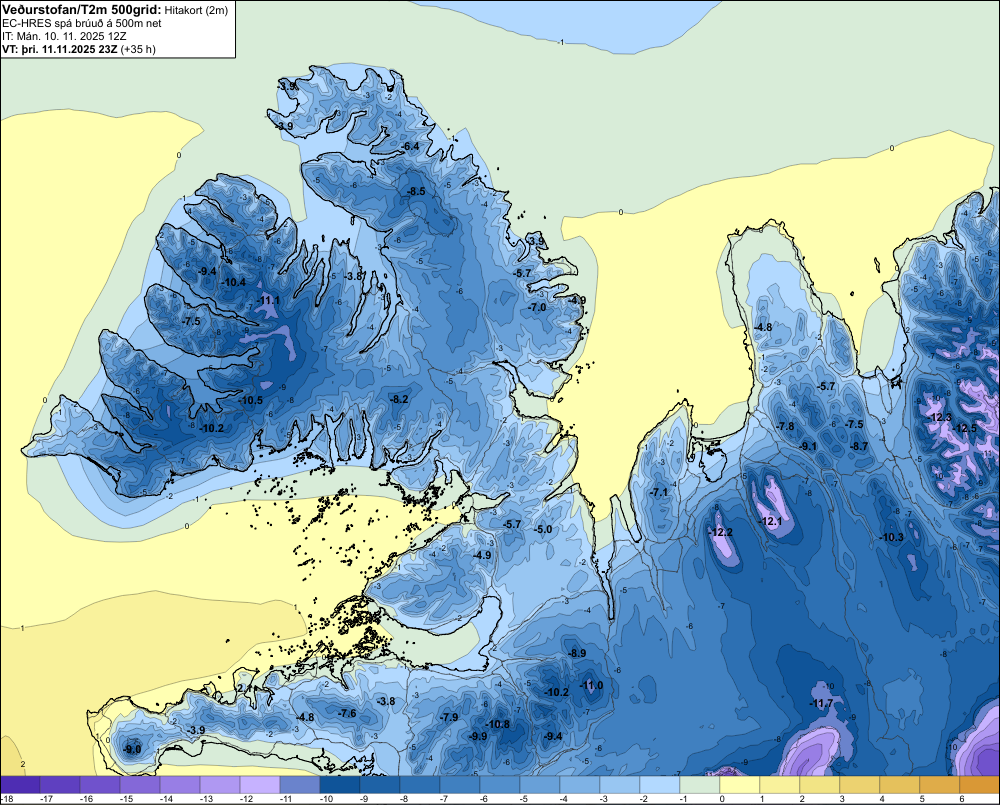Click the '-18' legend scale label
This screenshot has width=1000, height=805.
point(7,799)
